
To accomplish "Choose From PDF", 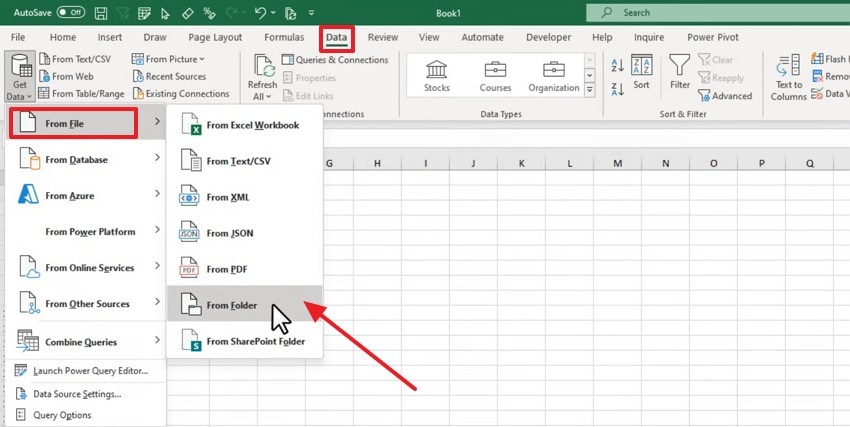I will [x=244, y=269].
